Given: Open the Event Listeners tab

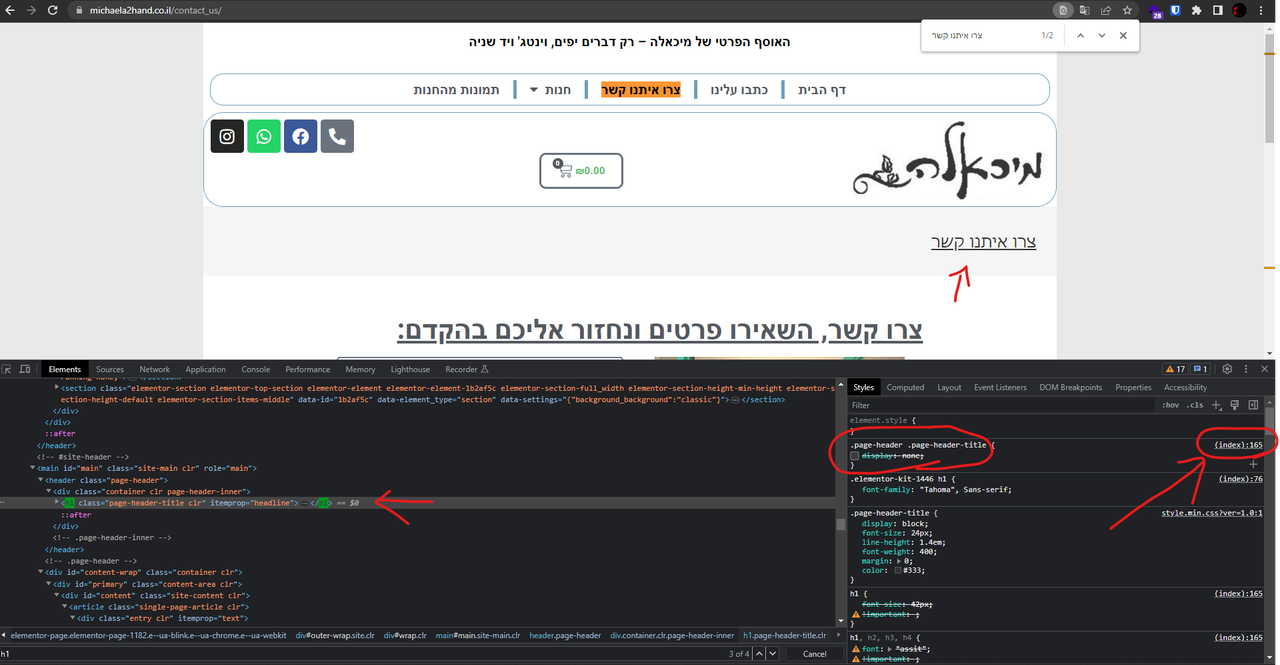Looking at the screenshot, I should (x=1000, y=387).
